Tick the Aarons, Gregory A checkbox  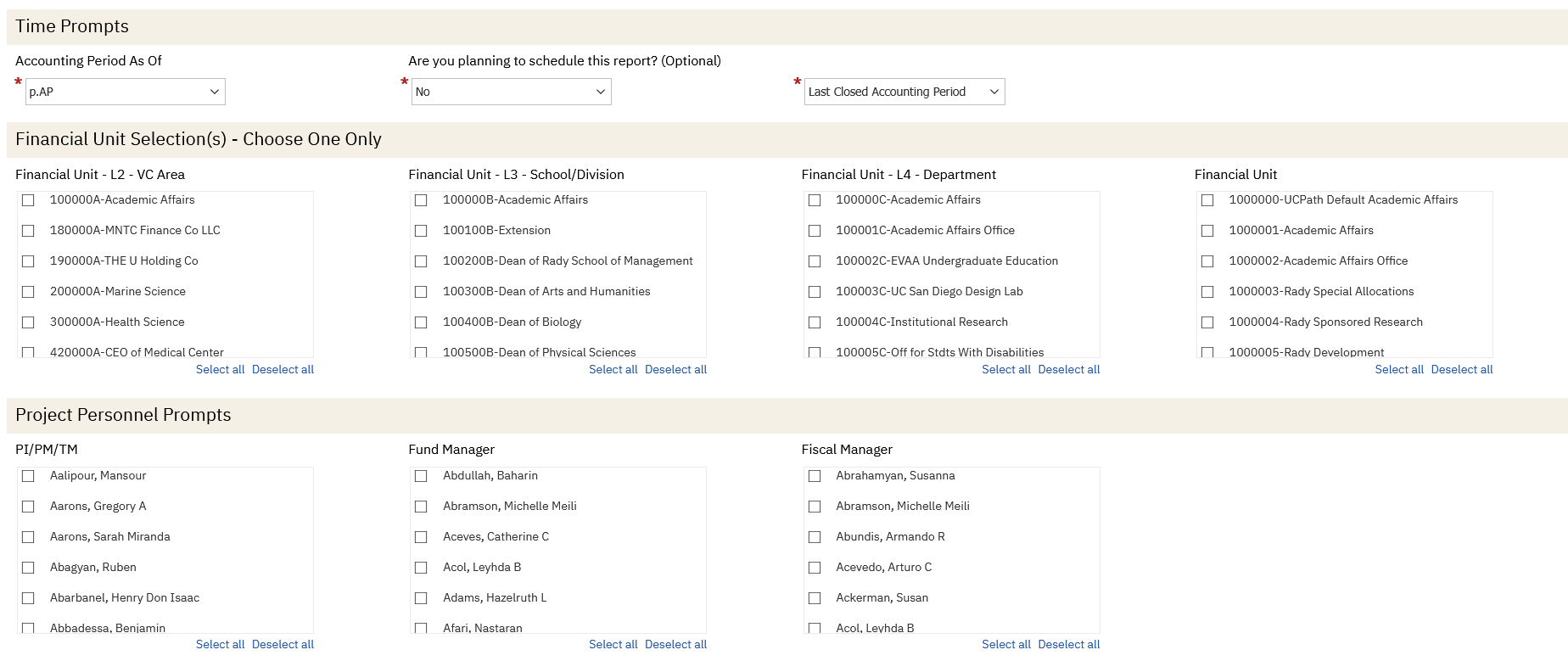28,507
